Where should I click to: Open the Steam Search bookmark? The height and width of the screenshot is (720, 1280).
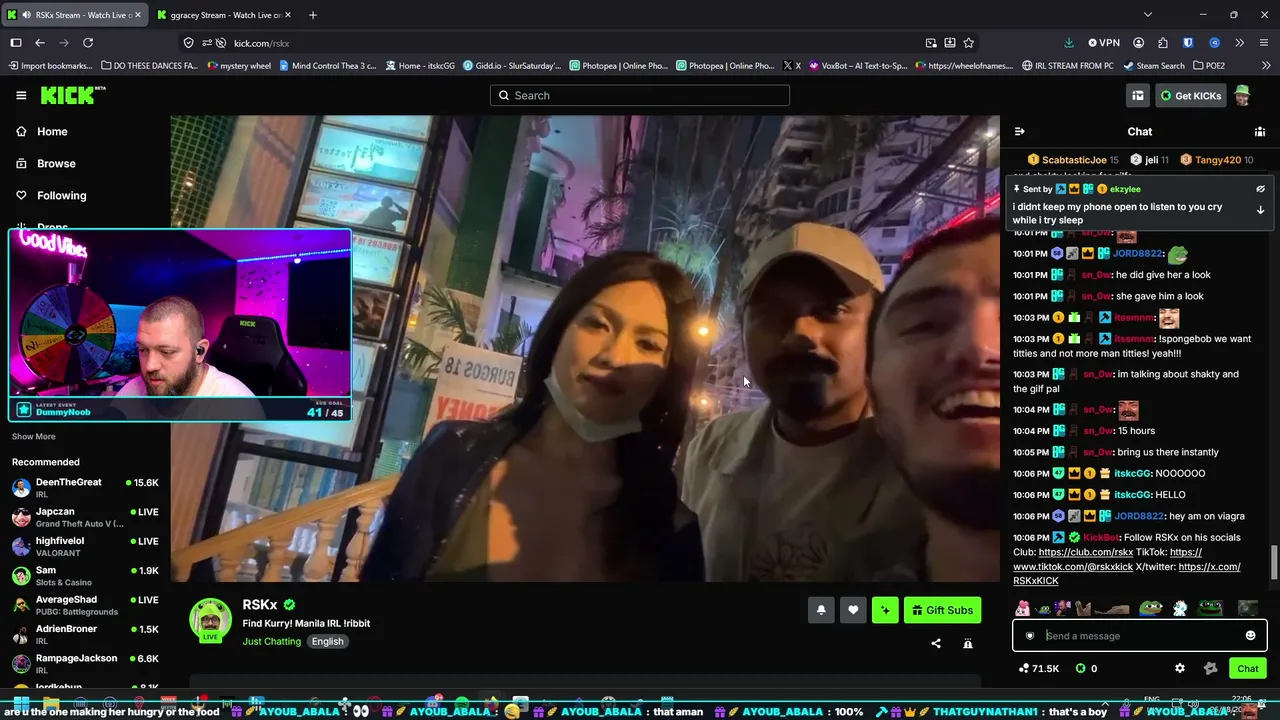[x=1154, y=66]
